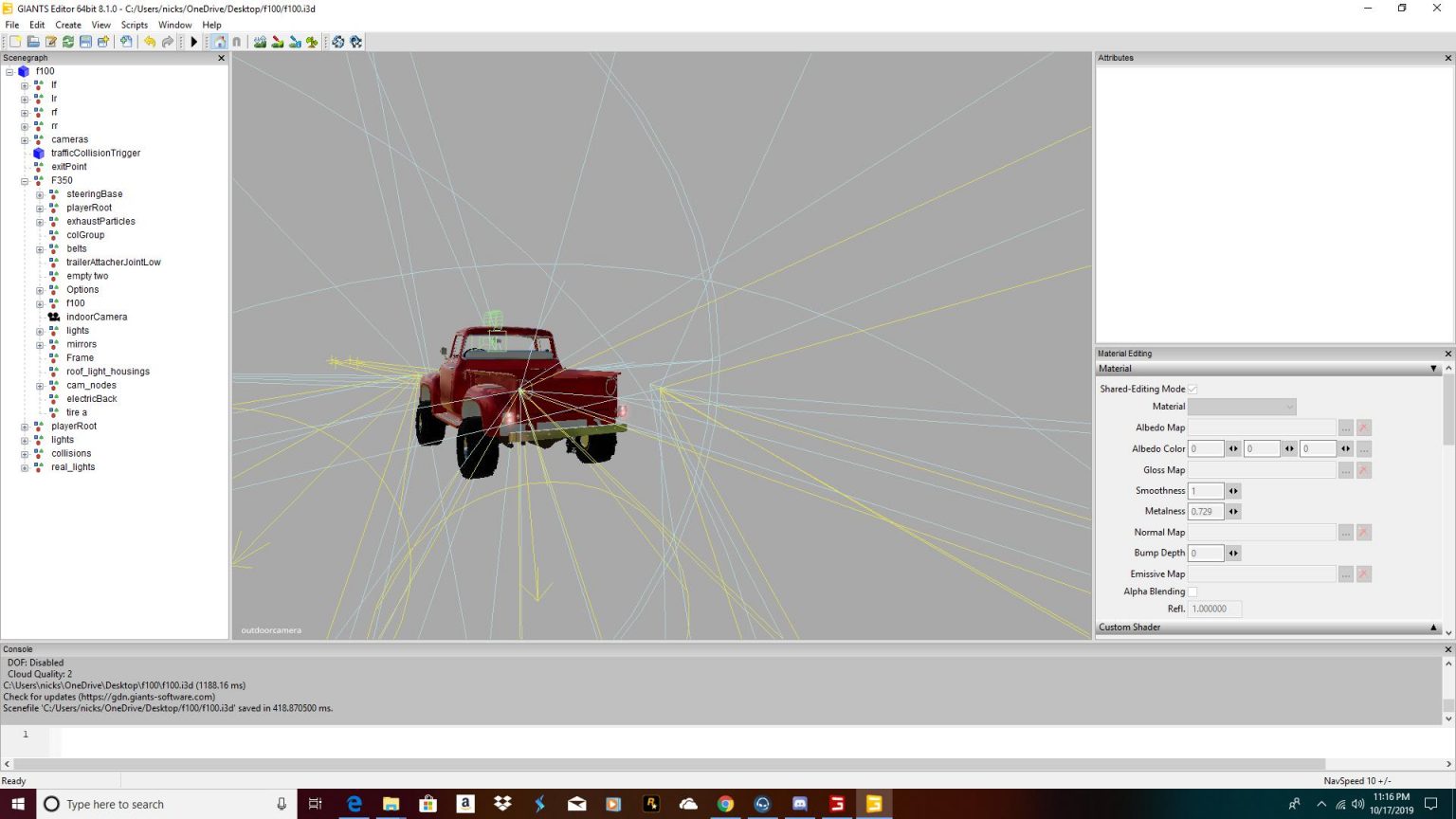1456x819 pixels.
Task: Select the indoorCamera node in the Scenegraph
Action: [x=97, y=316]
